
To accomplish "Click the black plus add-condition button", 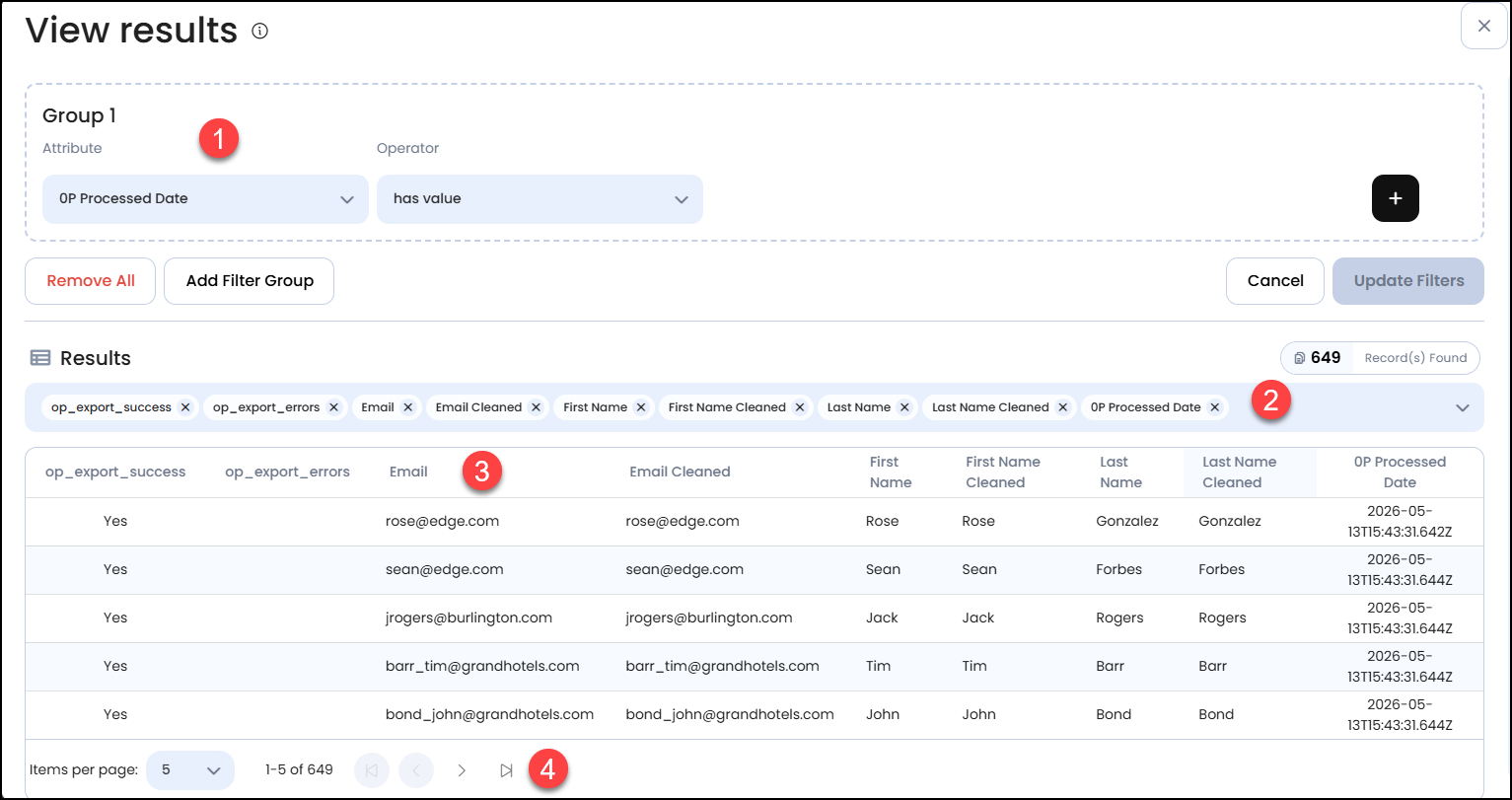I will coord(1395,198).
